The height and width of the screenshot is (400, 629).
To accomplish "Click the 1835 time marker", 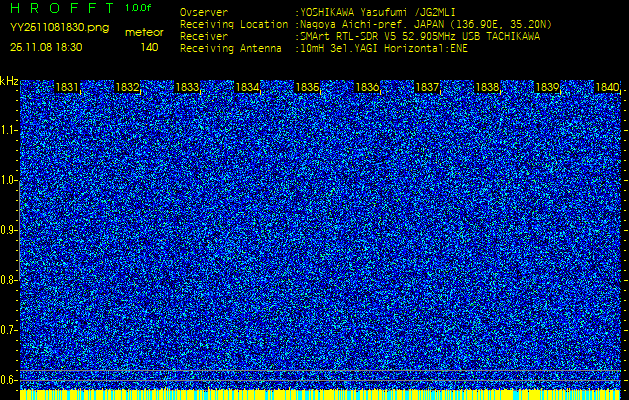I will click(307, 87).
